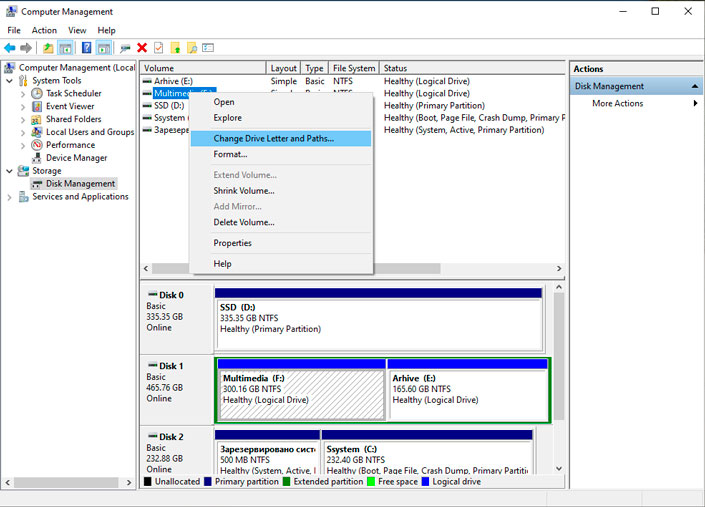
Task: Expand Services and Applications node
Action: (9, 197)
